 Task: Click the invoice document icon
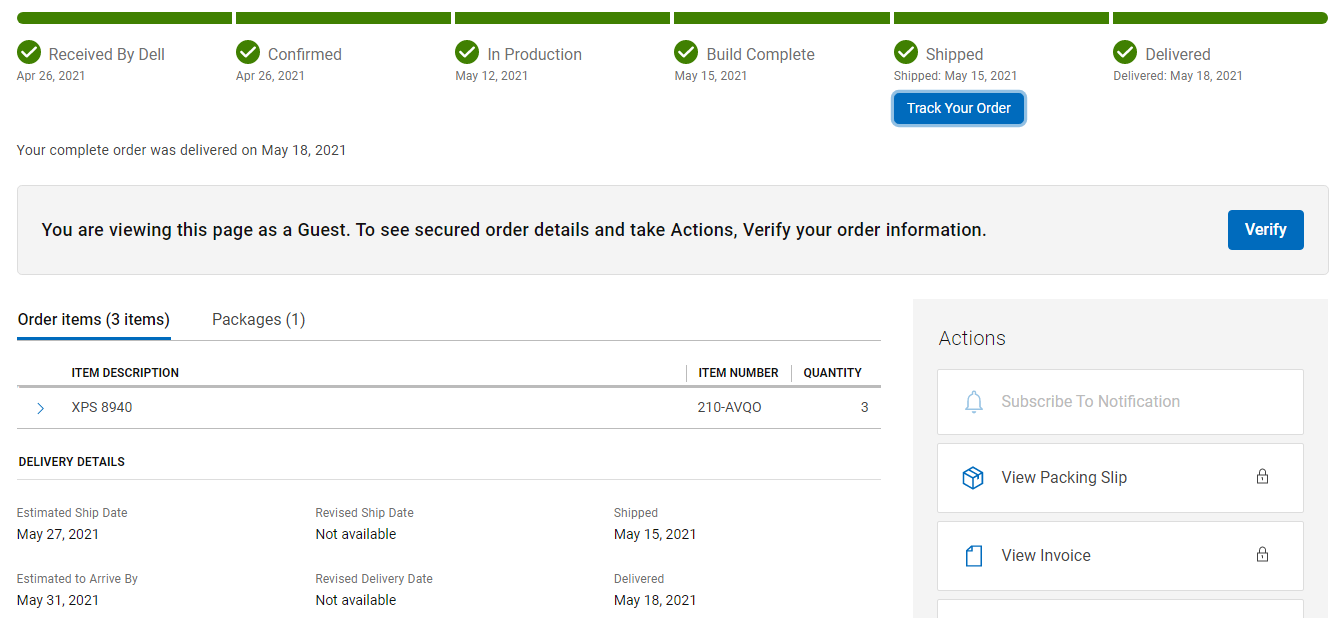tap(973, 556)
